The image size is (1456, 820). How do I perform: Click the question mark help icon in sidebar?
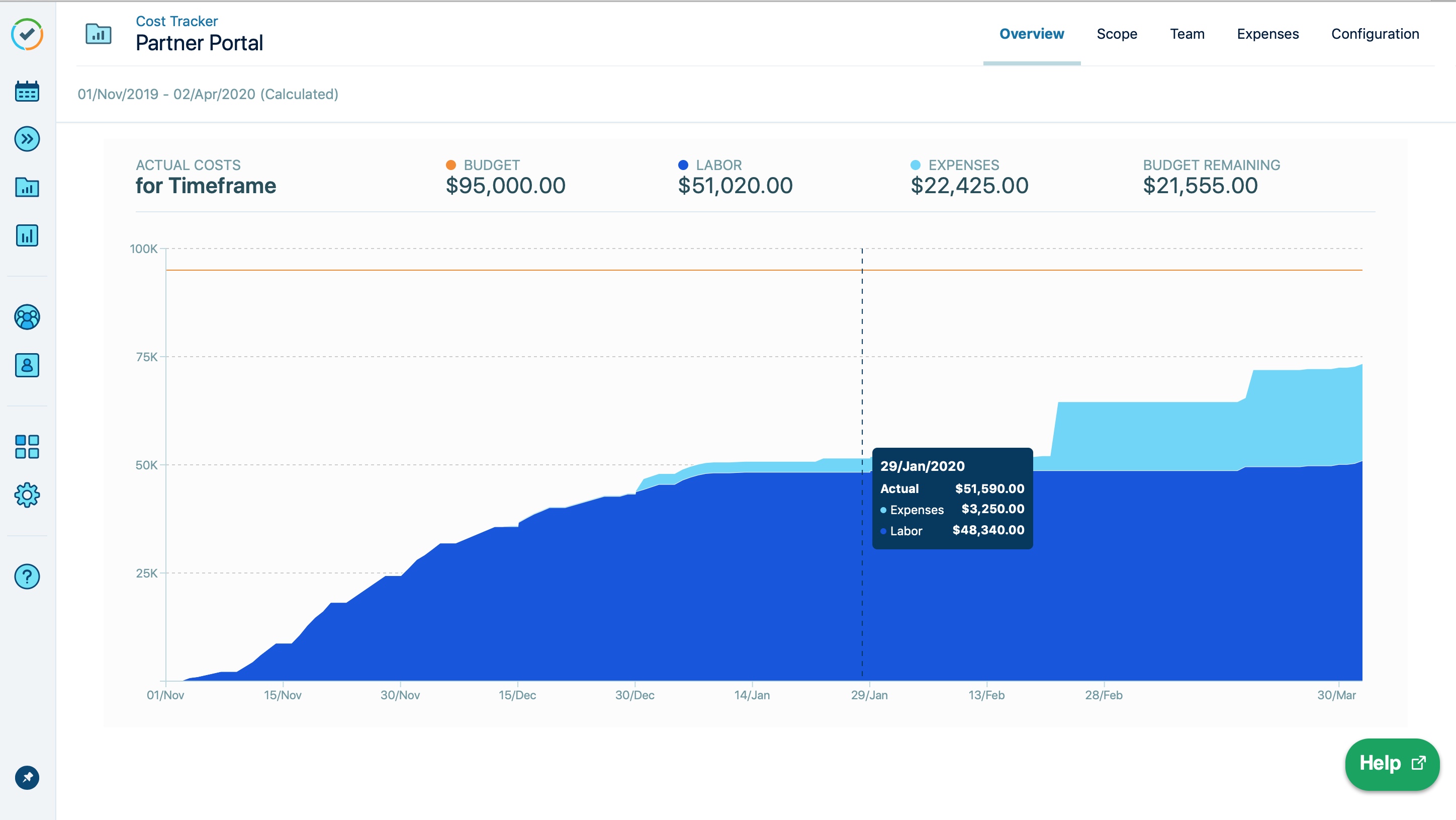pyautogui.click(x=27, y=576)
